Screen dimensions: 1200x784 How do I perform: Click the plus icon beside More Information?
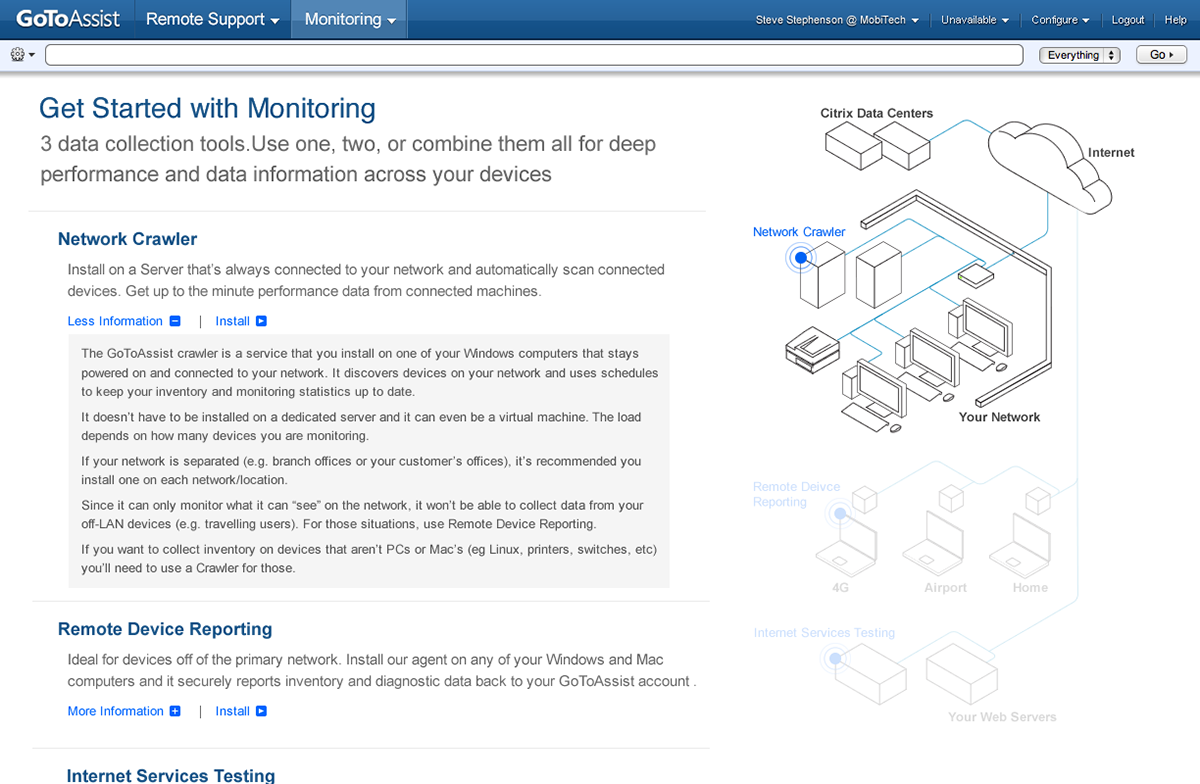click(175, 711)
